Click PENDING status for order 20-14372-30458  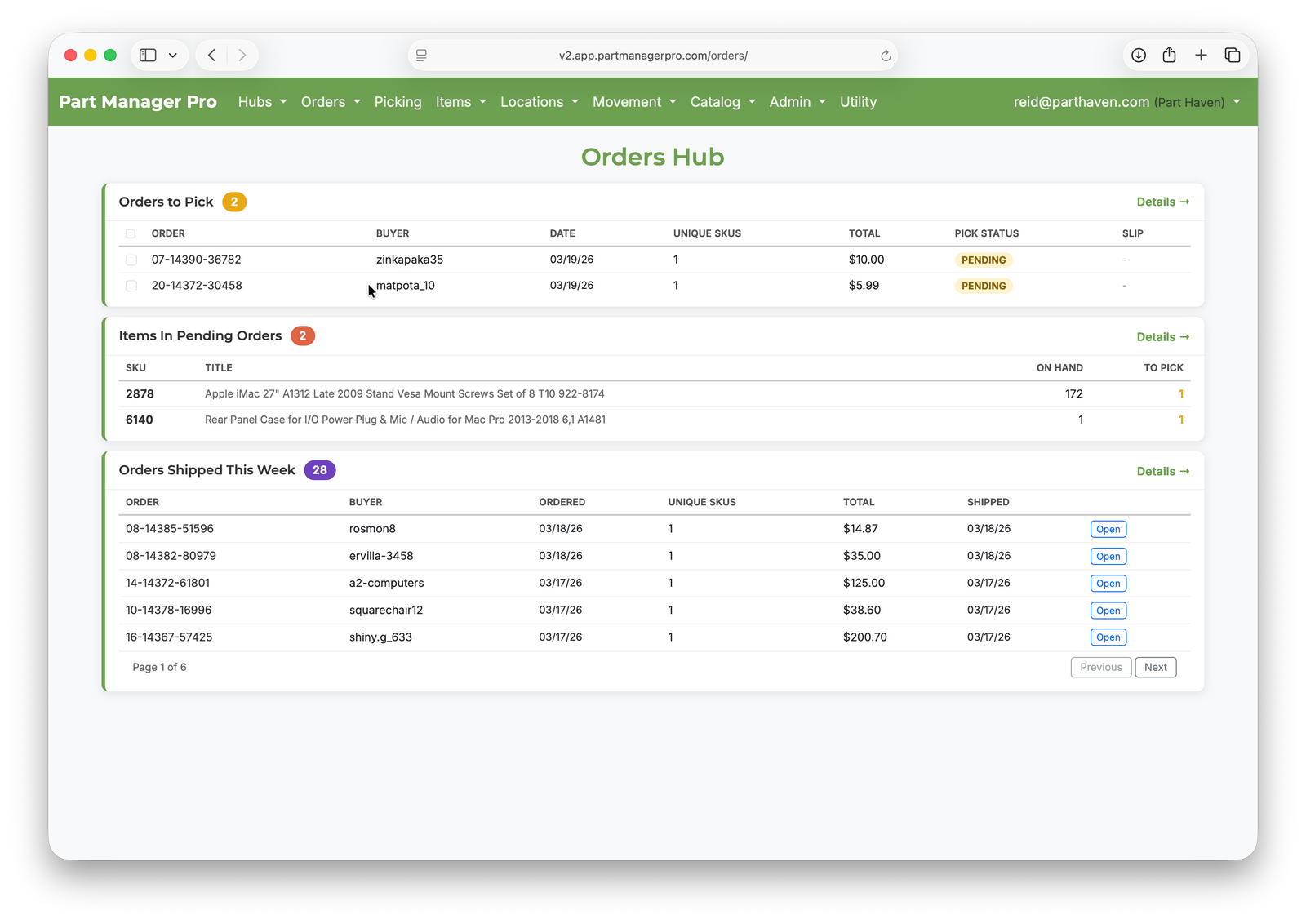click(x=984, y=286)
